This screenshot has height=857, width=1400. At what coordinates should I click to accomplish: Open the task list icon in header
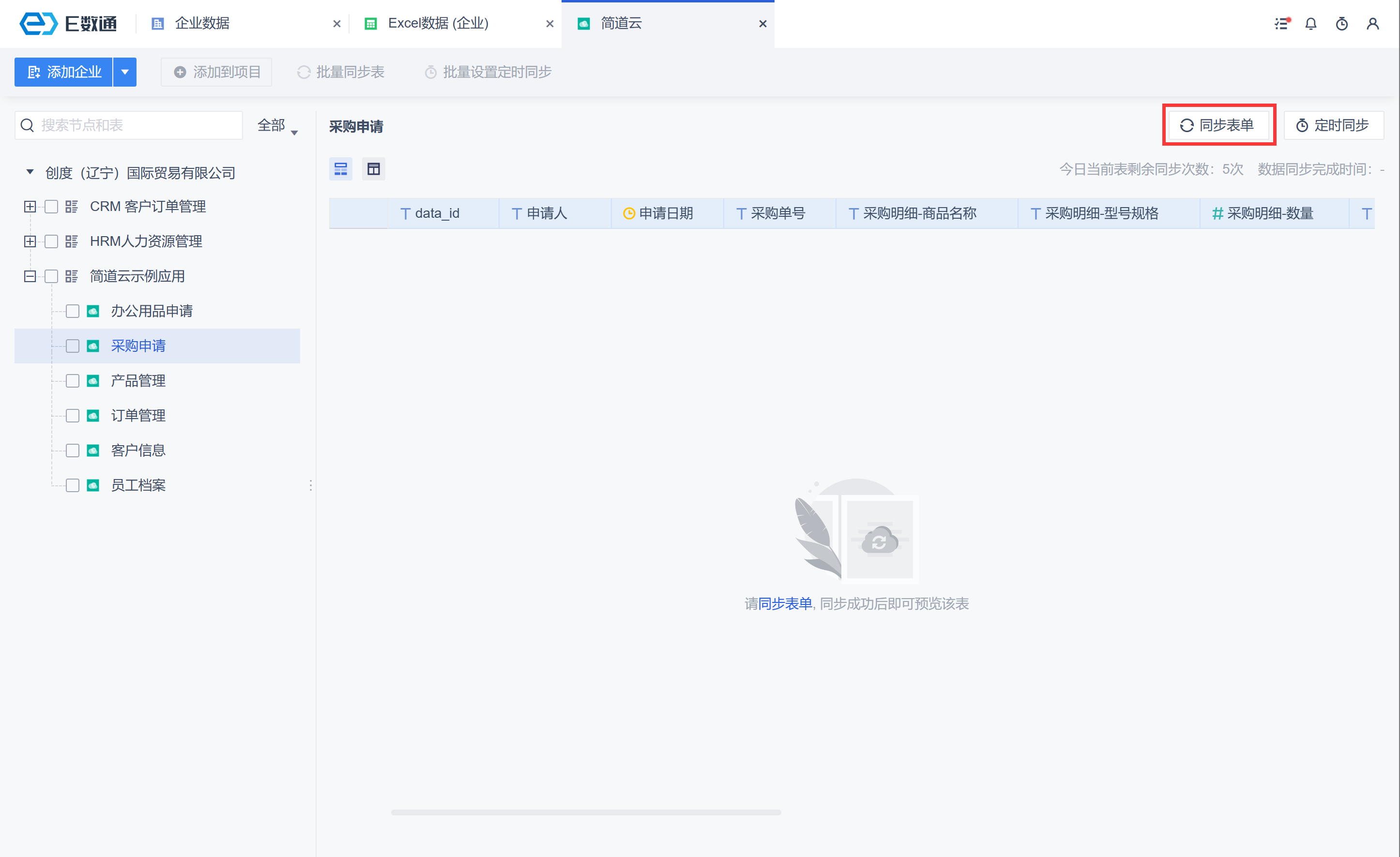[1281, 24]
